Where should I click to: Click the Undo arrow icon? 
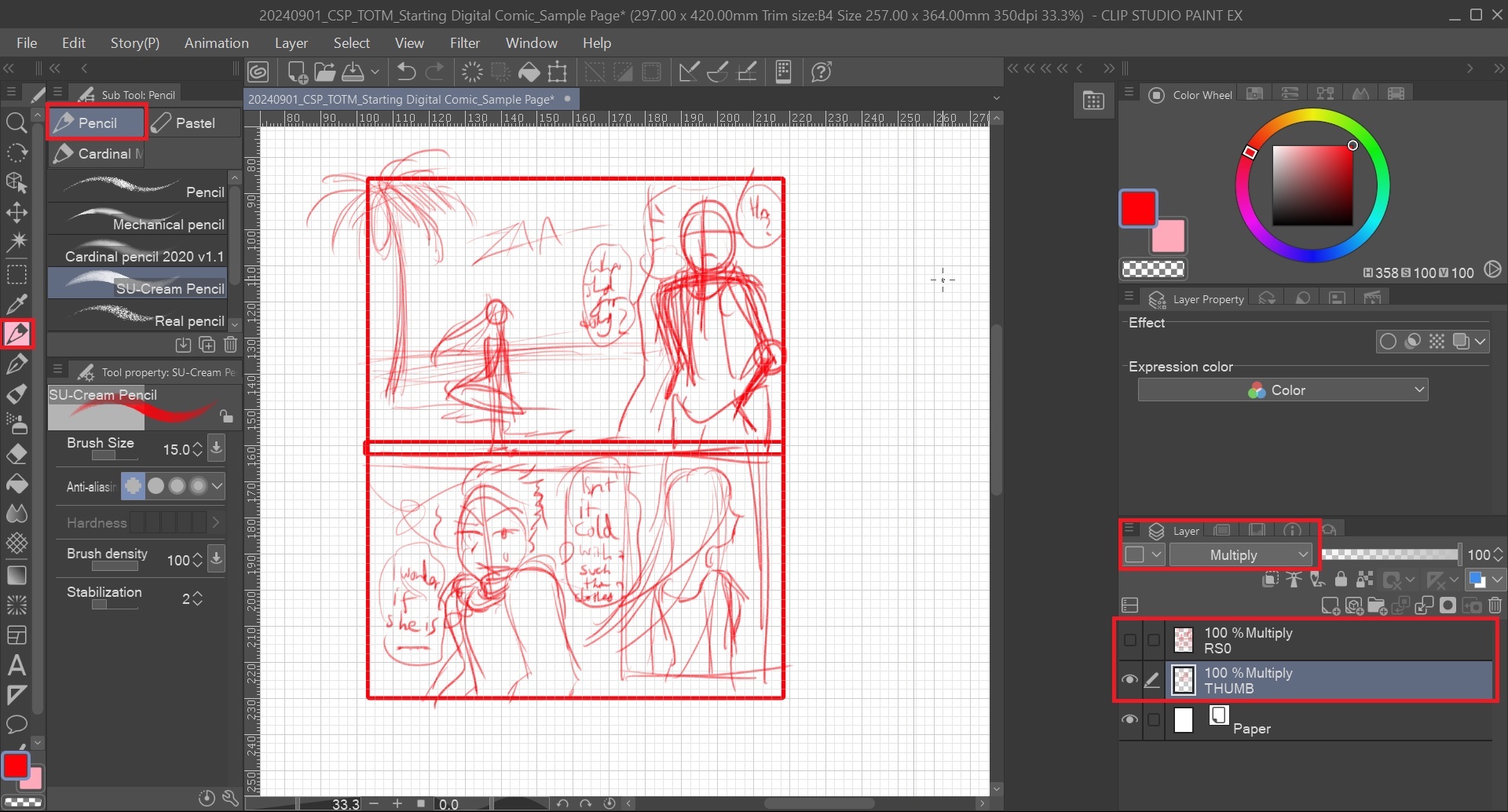coord(406,72)
